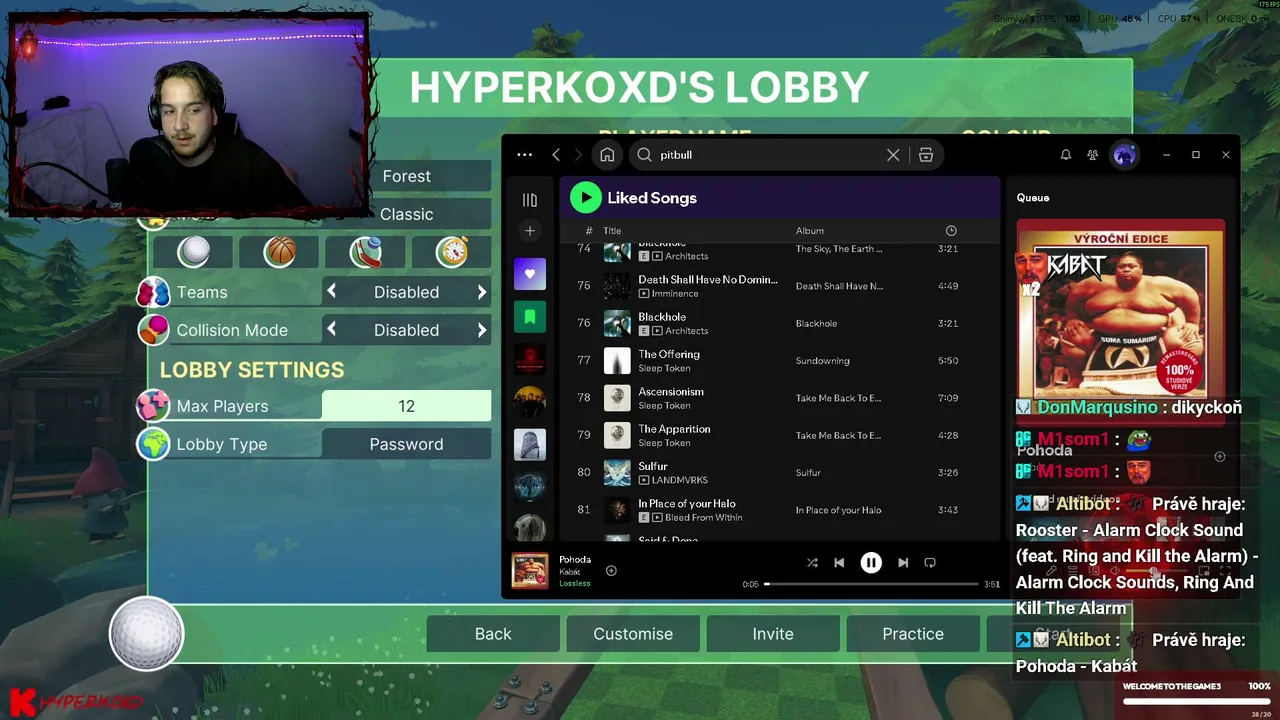Open the Friends activity icon
1280x720 pixels.
pos(1092,155)
